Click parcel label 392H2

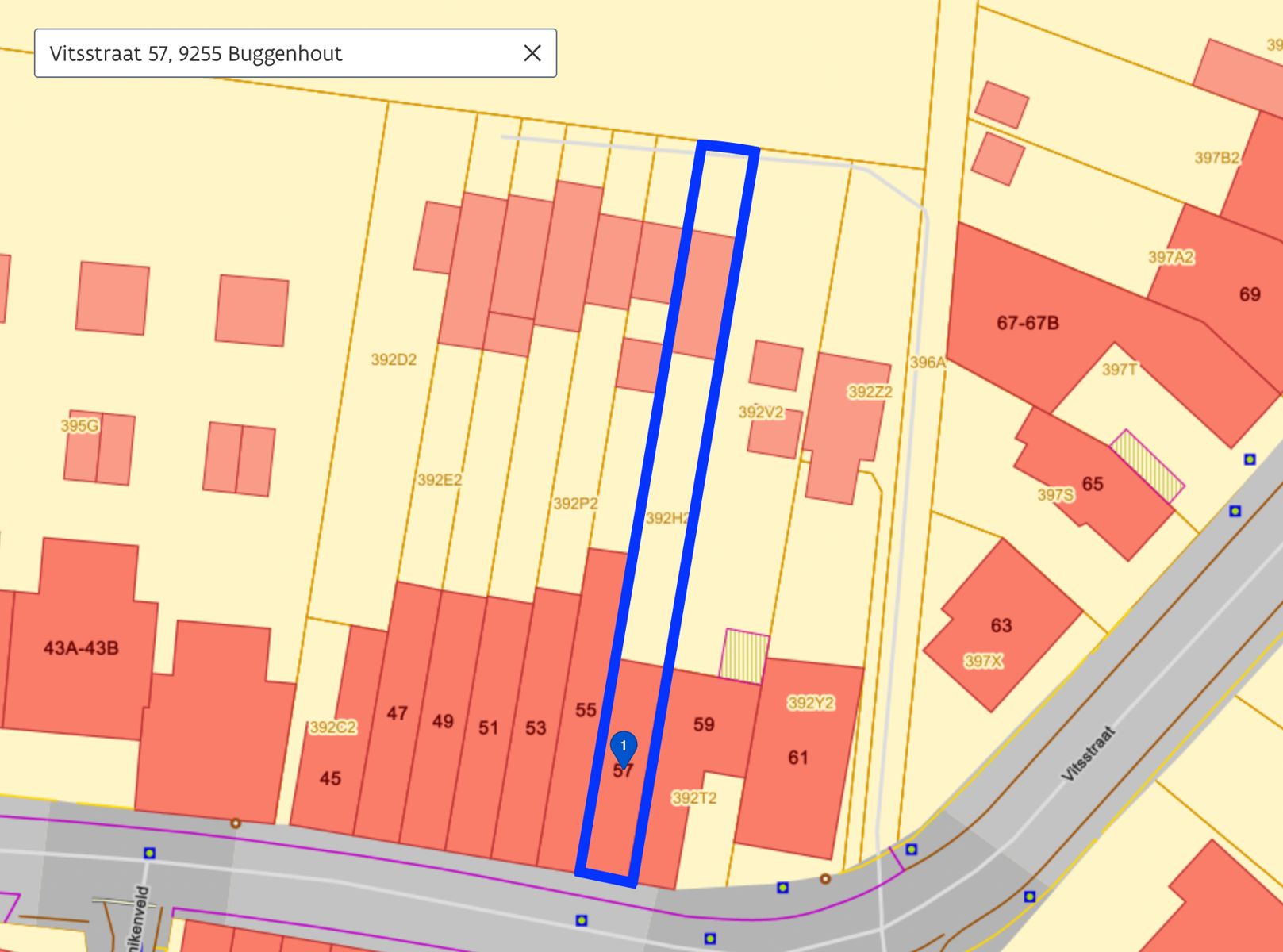pyautogui.click(x=668, y=518)
